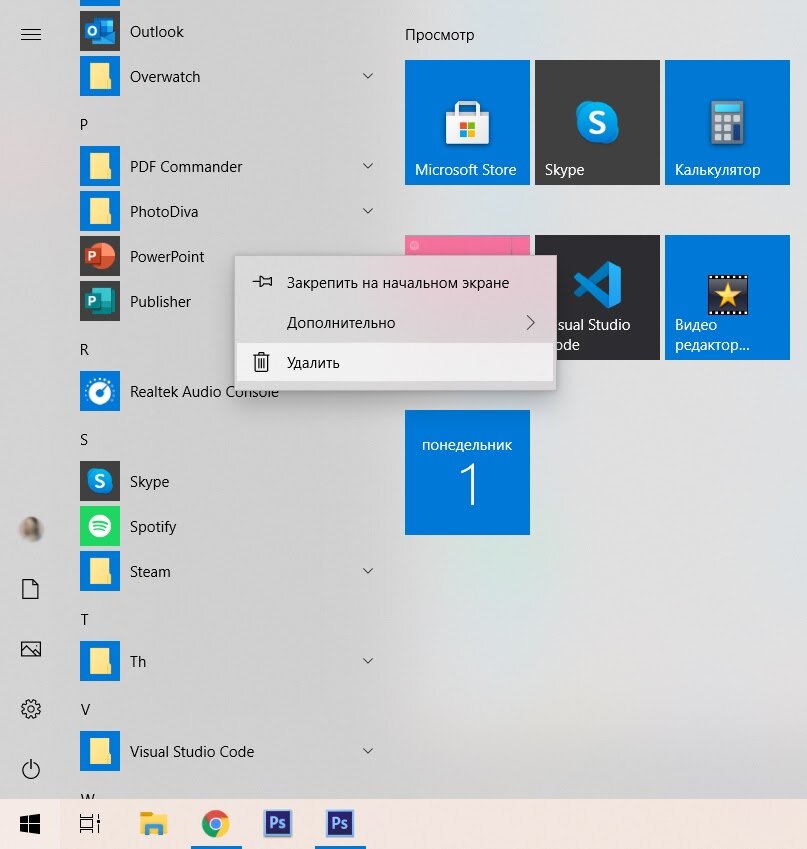Expand the PhotoDiva folder chevron
Image resolution: width=807 pixels, height=849 pixels.
[x=368, y=211]
